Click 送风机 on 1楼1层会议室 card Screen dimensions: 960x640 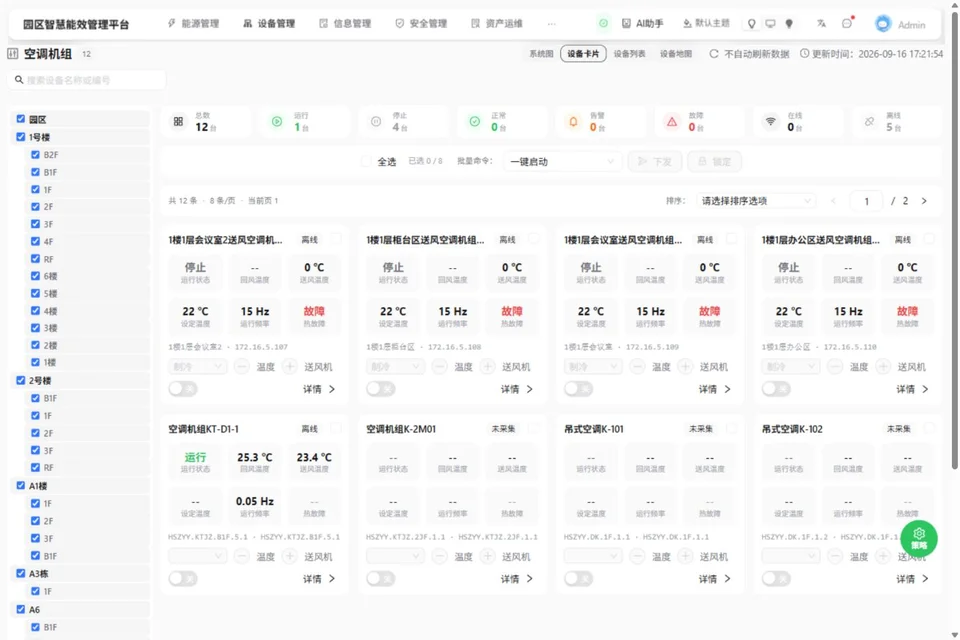714,366
